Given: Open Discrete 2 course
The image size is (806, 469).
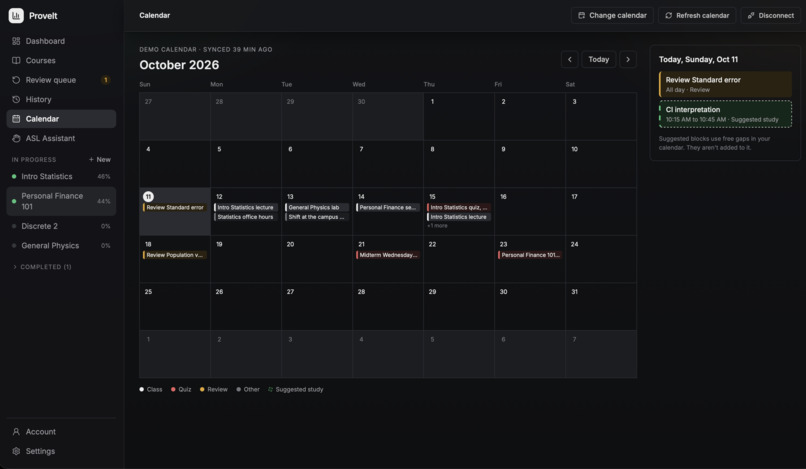Looking at the screenshot, I should coord(61,226).
